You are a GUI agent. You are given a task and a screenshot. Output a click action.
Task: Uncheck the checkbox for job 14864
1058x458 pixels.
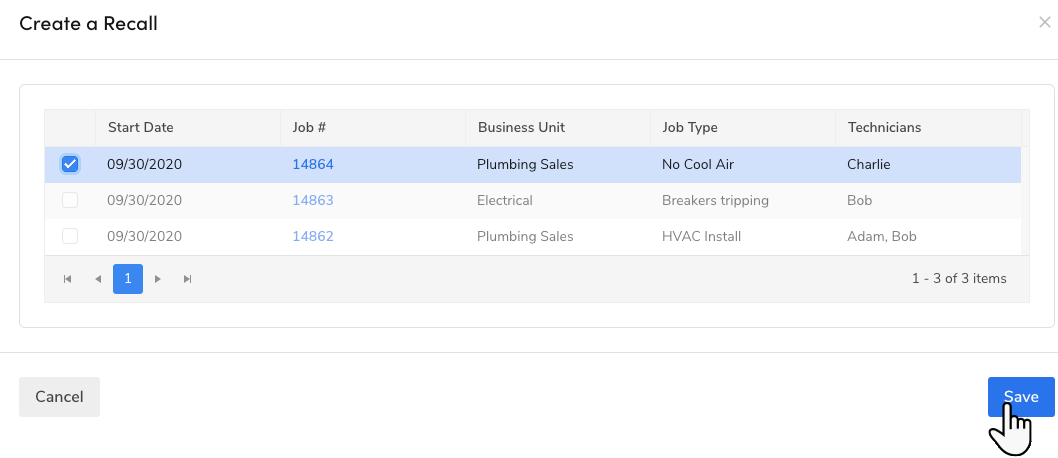pyautogui.click(x=70, y=164)
